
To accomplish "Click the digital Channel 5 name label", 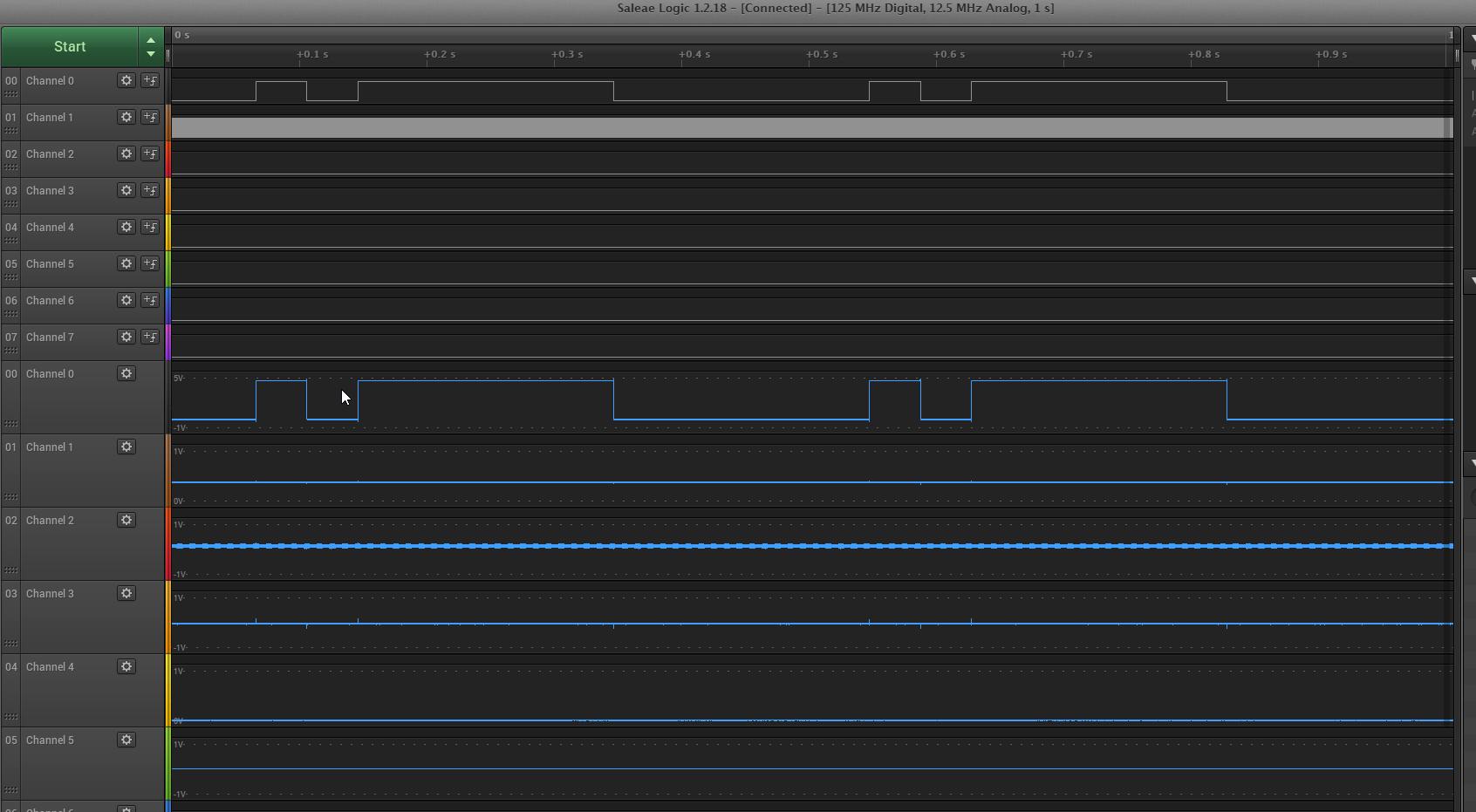I will 50,263.
